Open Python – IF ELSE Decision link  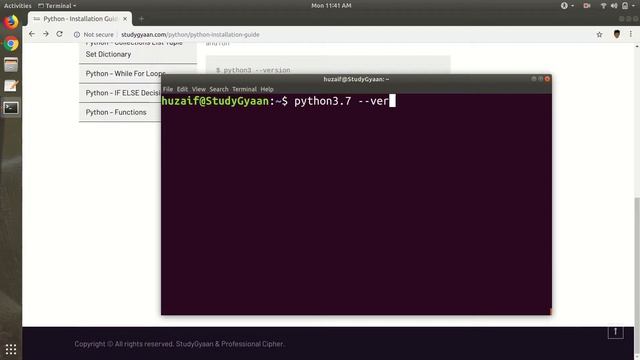[x=122, y=93]
